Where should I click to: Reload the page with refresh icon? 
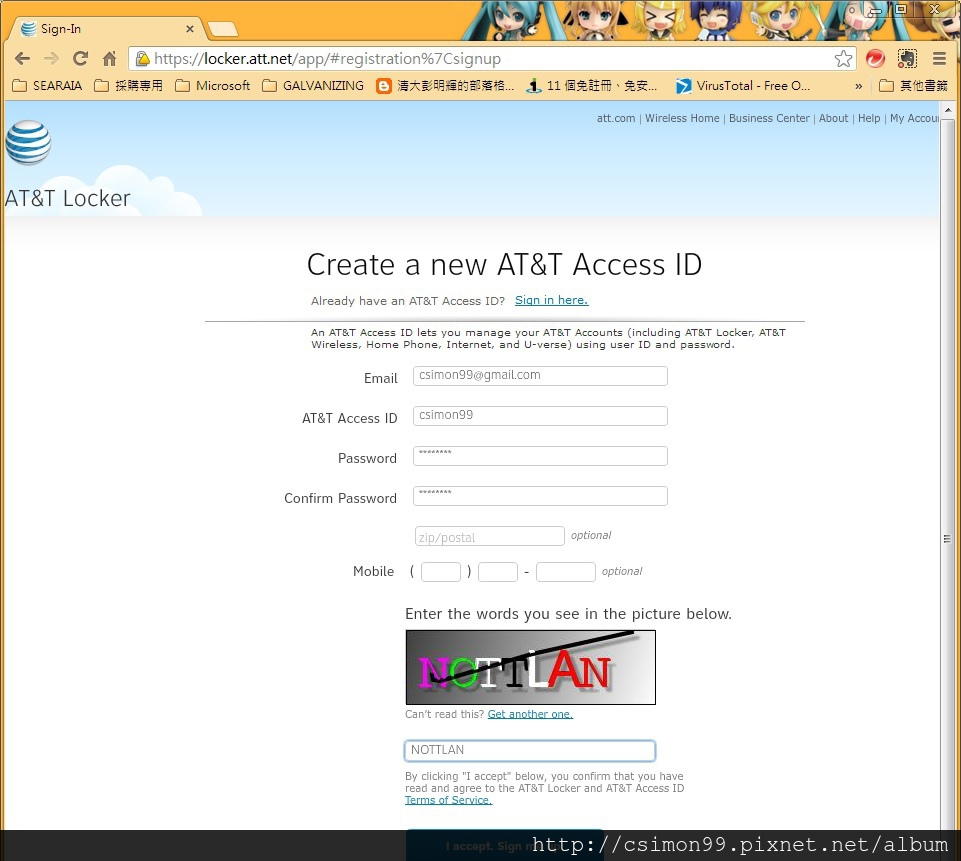coord(80,59)
